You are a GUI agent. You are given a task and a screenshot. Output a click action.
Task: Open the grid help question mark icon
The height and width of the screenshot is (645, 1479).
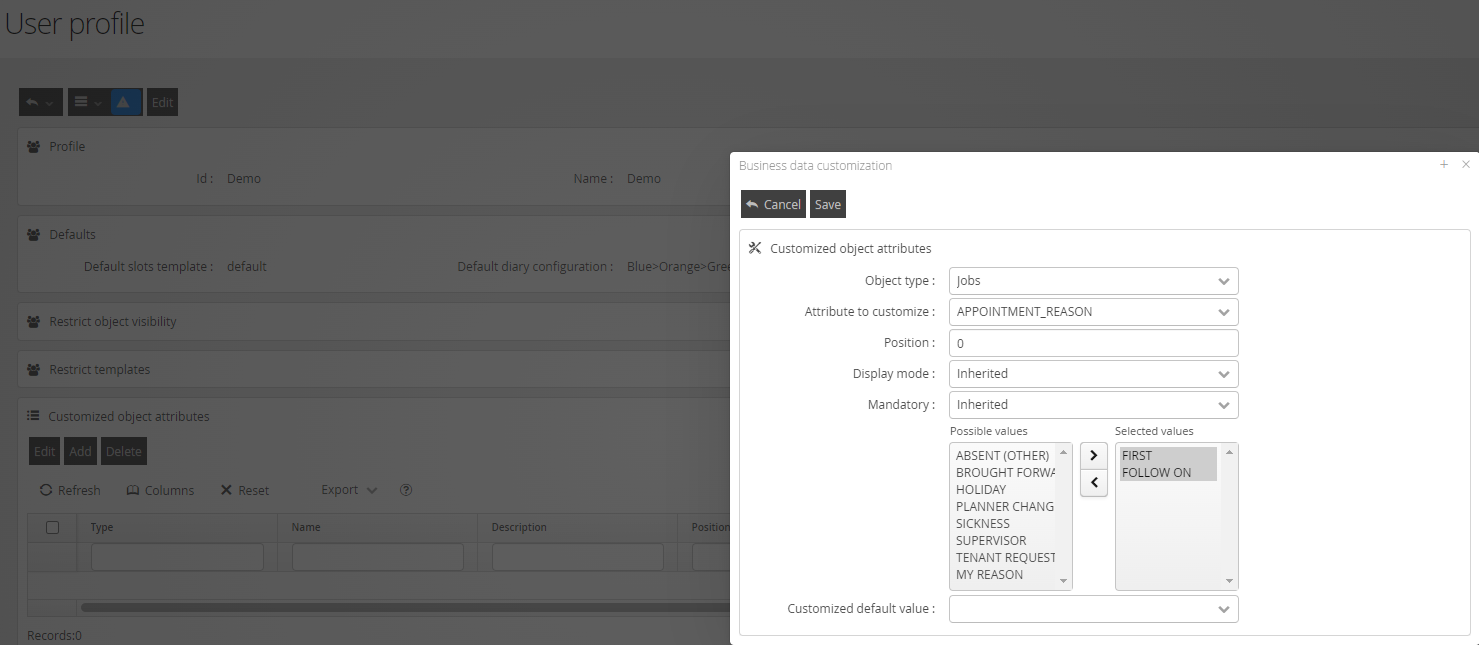click(x=406, y=490)
